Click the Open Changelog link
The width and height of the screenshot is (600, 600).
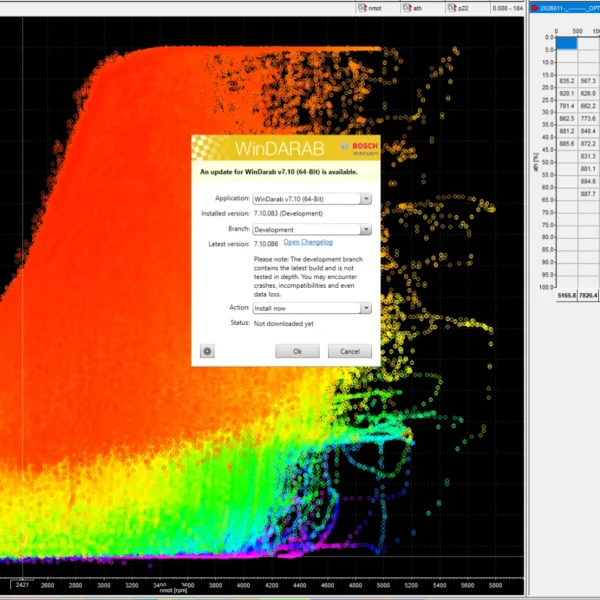tap(308, 242)
